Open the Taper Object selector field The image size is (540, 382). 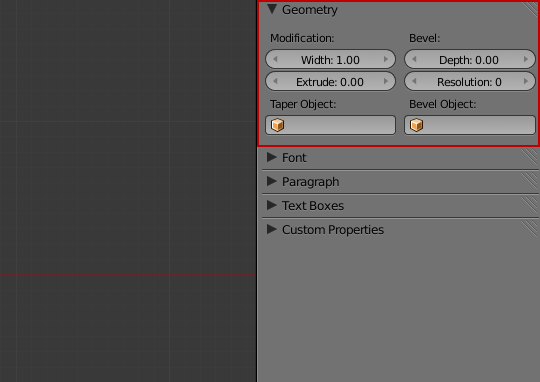330,125
